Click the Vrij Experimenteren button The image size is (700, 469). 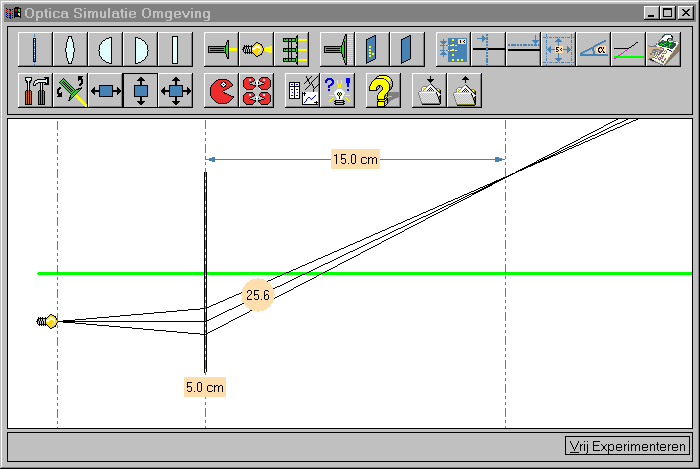coord(627,446)
